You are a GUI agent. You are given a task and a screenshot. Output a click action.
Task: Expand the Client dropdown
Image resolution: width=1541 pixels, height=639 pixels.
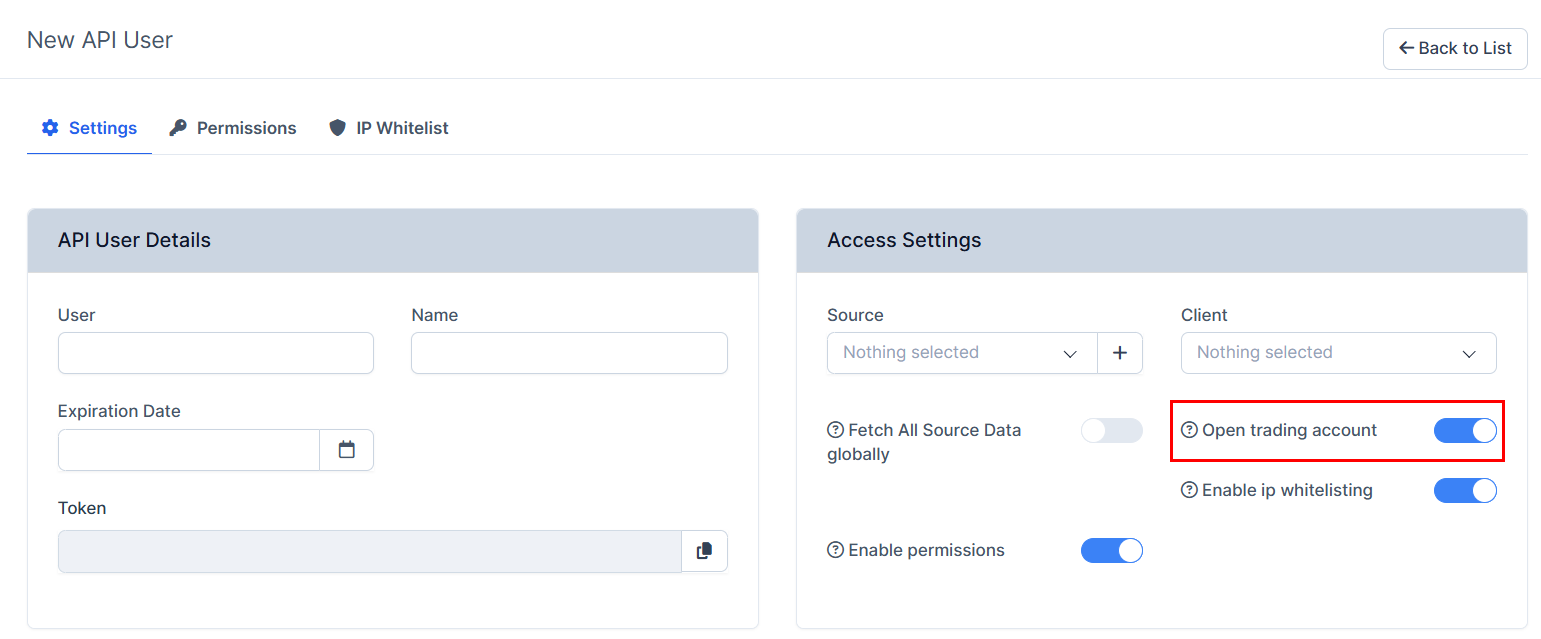(1338, 353)
